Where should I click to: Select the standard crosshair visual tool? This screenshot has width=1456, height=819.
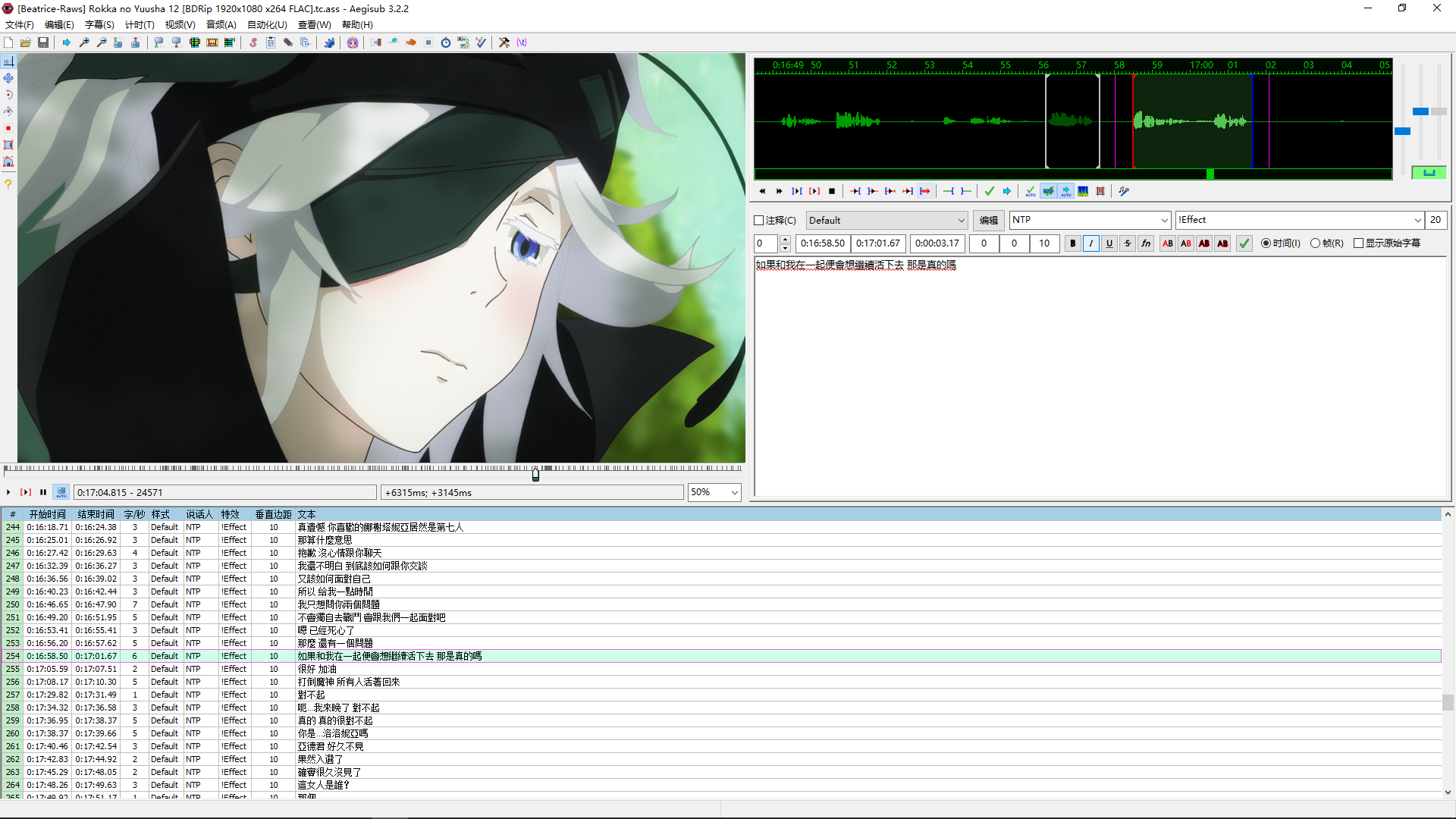[x=8, y=61]
